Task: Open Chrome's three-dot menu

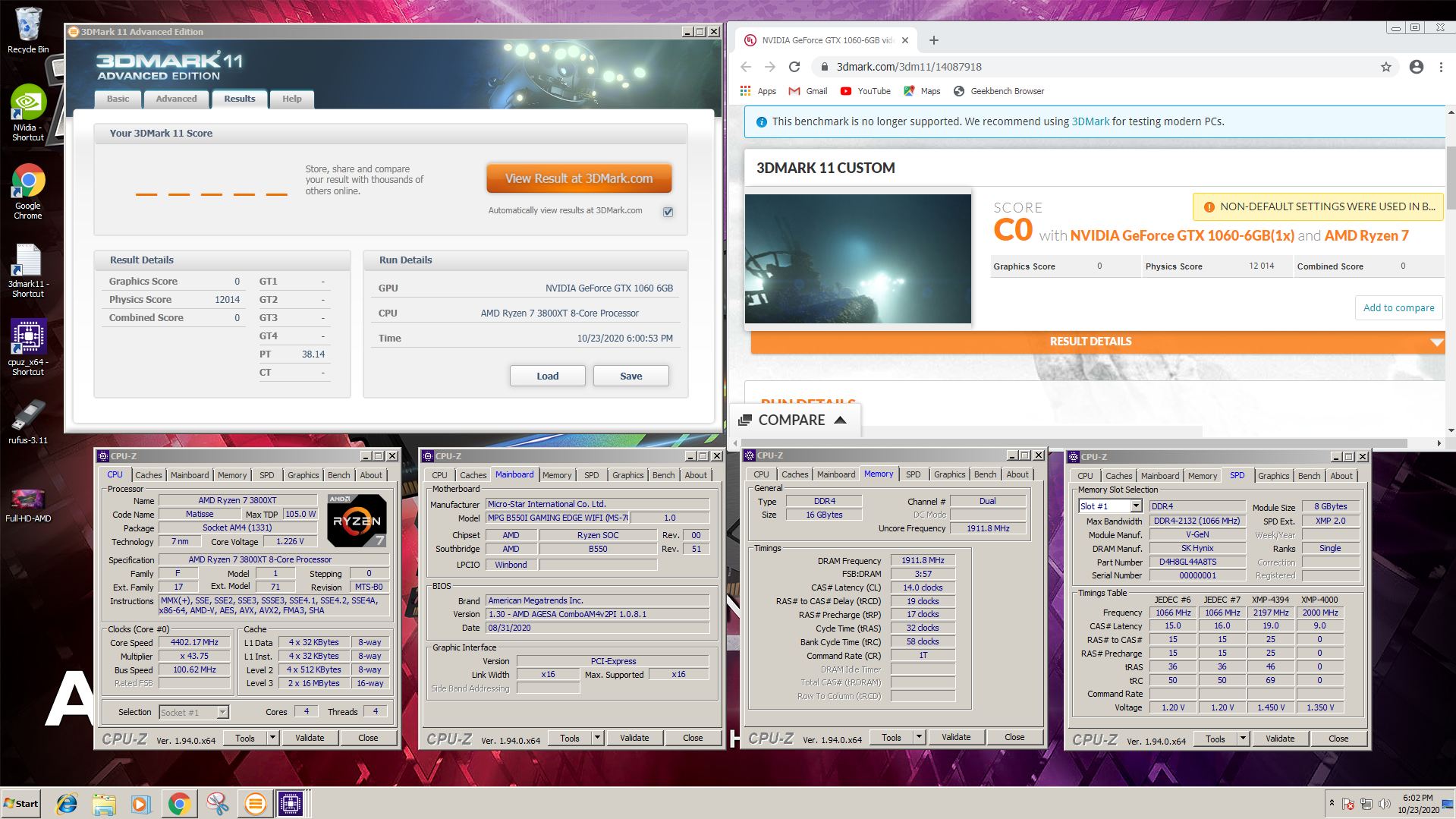Action: pos(1441,67)
